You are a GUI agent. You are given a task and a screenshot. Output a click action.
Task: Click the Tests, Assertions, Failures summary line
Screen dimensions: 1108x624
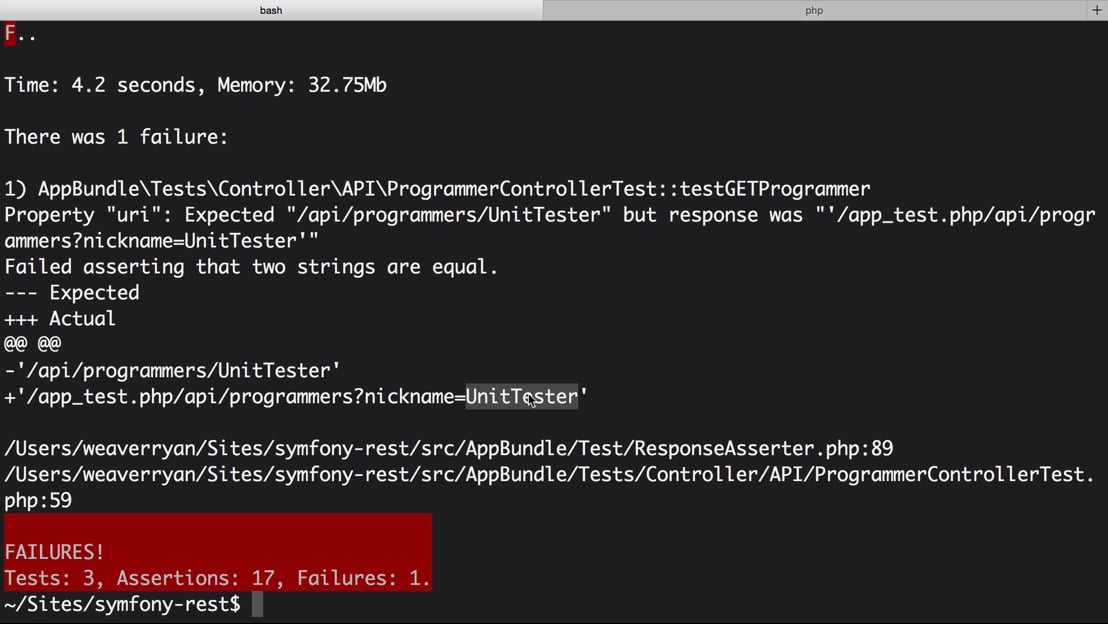[217, 578]
